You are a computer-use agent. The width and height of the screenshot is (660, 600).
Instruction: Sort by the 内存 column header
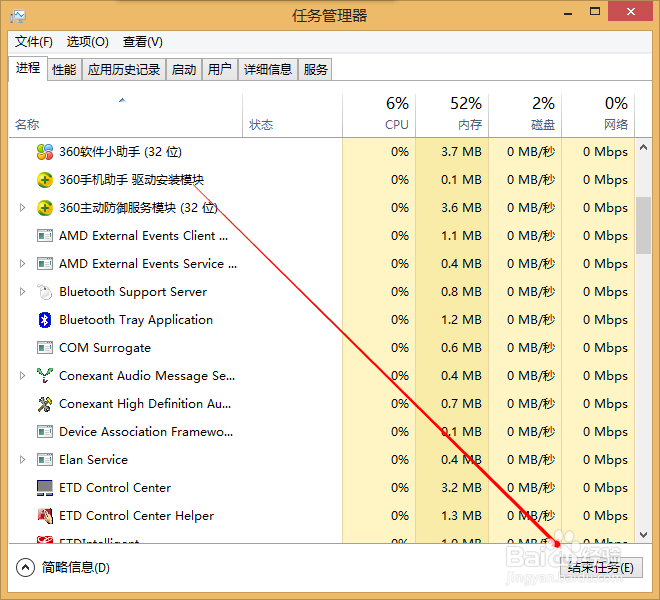tap(452, 116)
